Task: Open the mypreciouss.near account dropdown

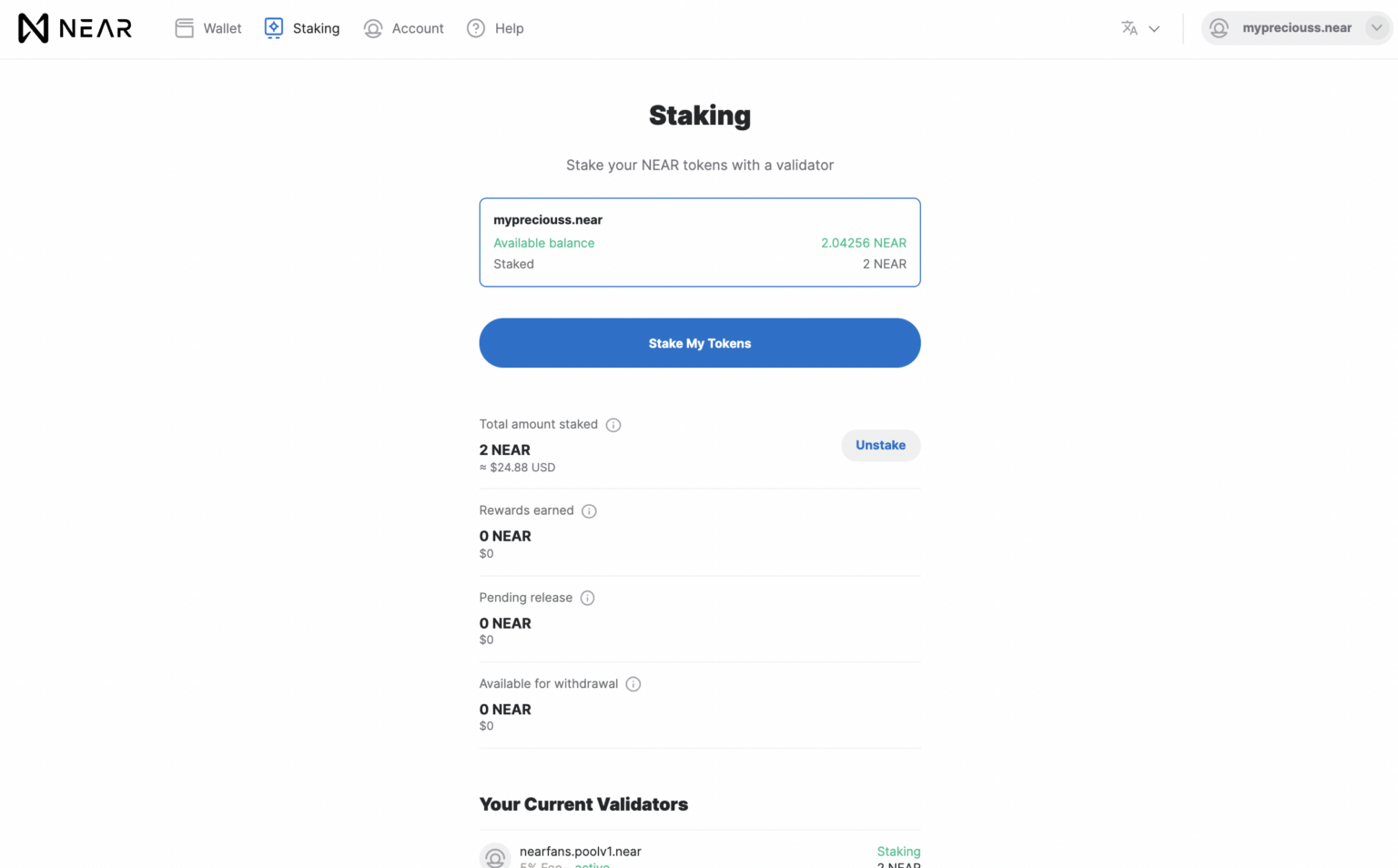Action: click(x=1377, y=27)
